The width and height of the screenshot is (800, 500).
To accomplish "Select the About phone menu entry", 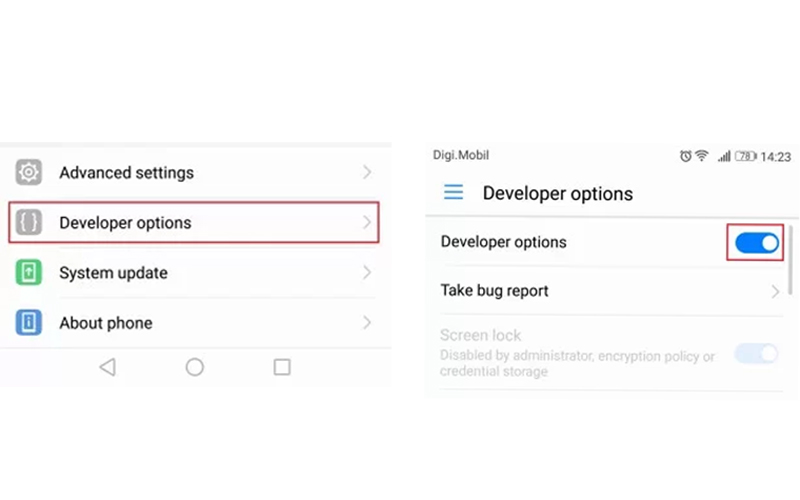I will tap(106, 323).
